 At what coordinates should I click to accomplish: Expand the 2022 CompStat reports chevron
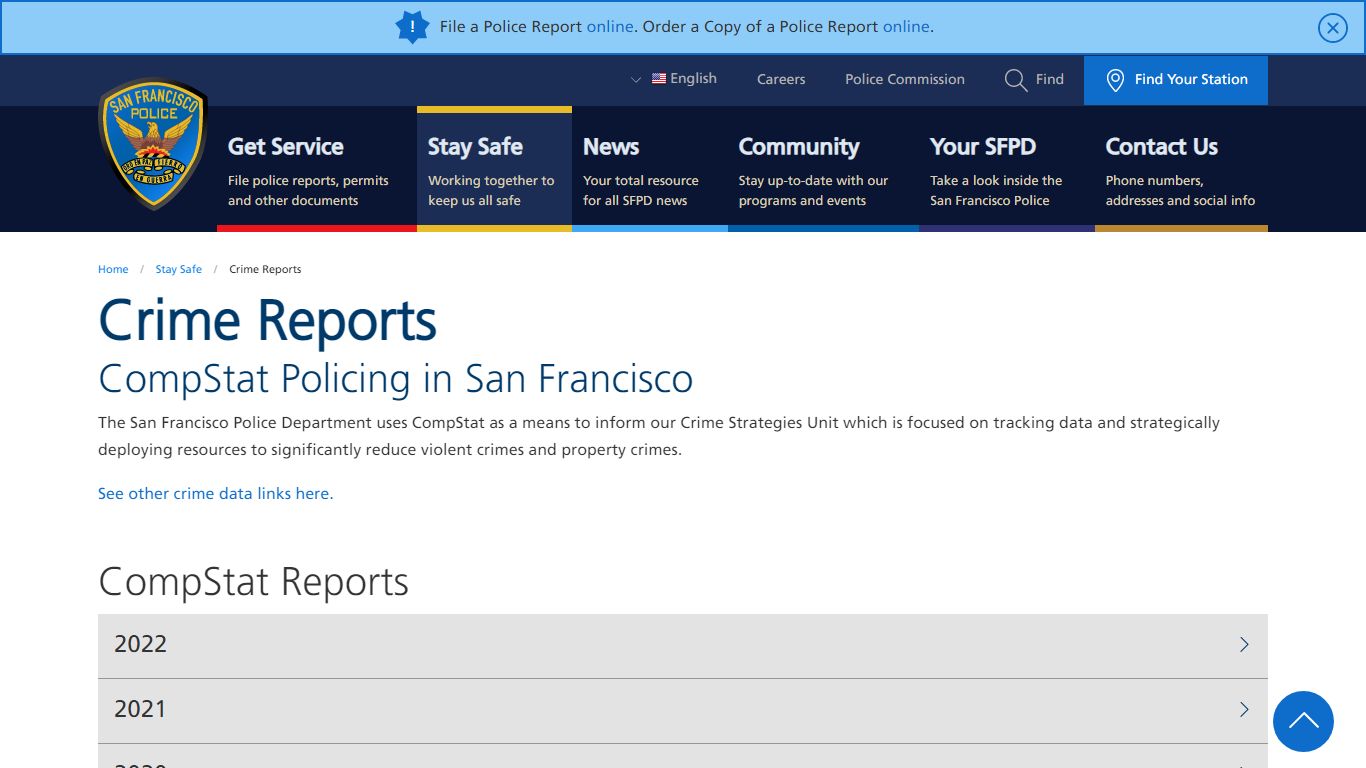1244,645
